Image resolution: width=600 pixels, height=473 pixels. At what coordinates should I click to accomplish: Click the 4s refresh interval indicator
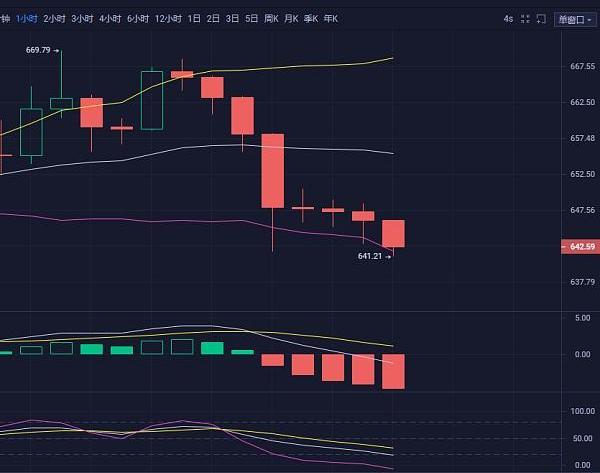pyautogui.click(x=508, y=19)
